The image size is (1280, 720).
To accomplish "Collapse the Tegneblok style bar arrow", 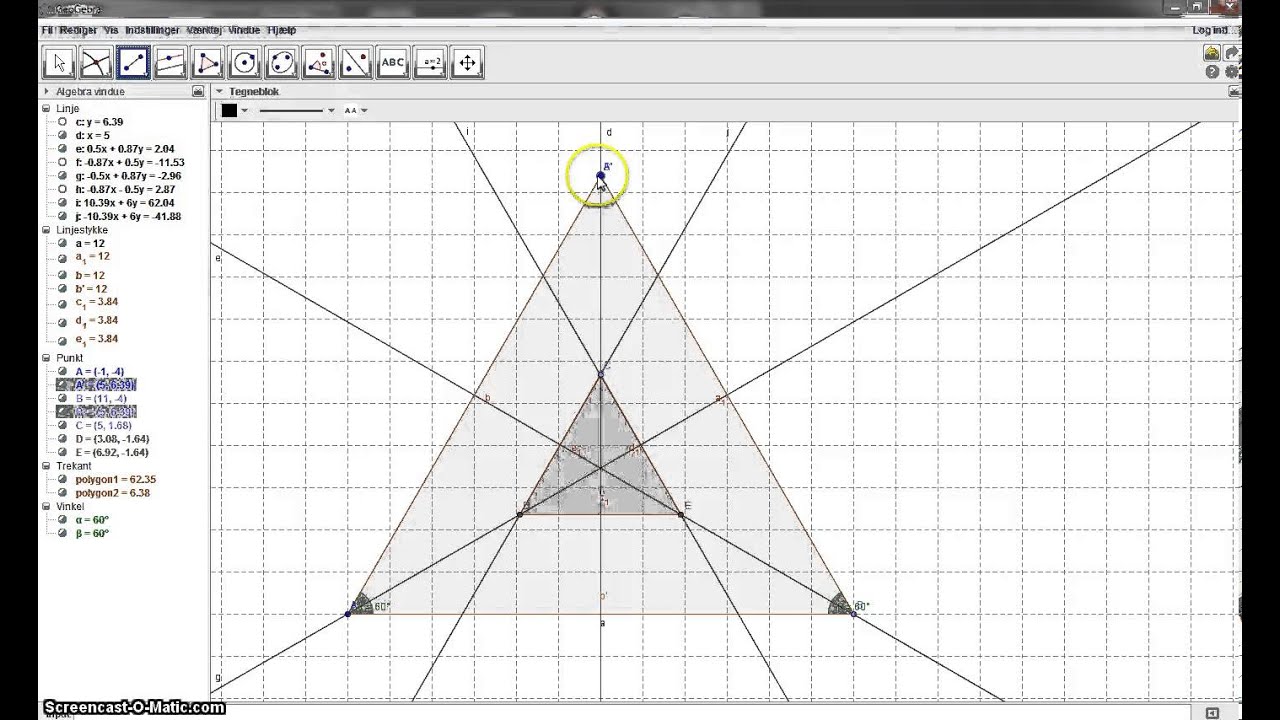I will tap(219, 91).
